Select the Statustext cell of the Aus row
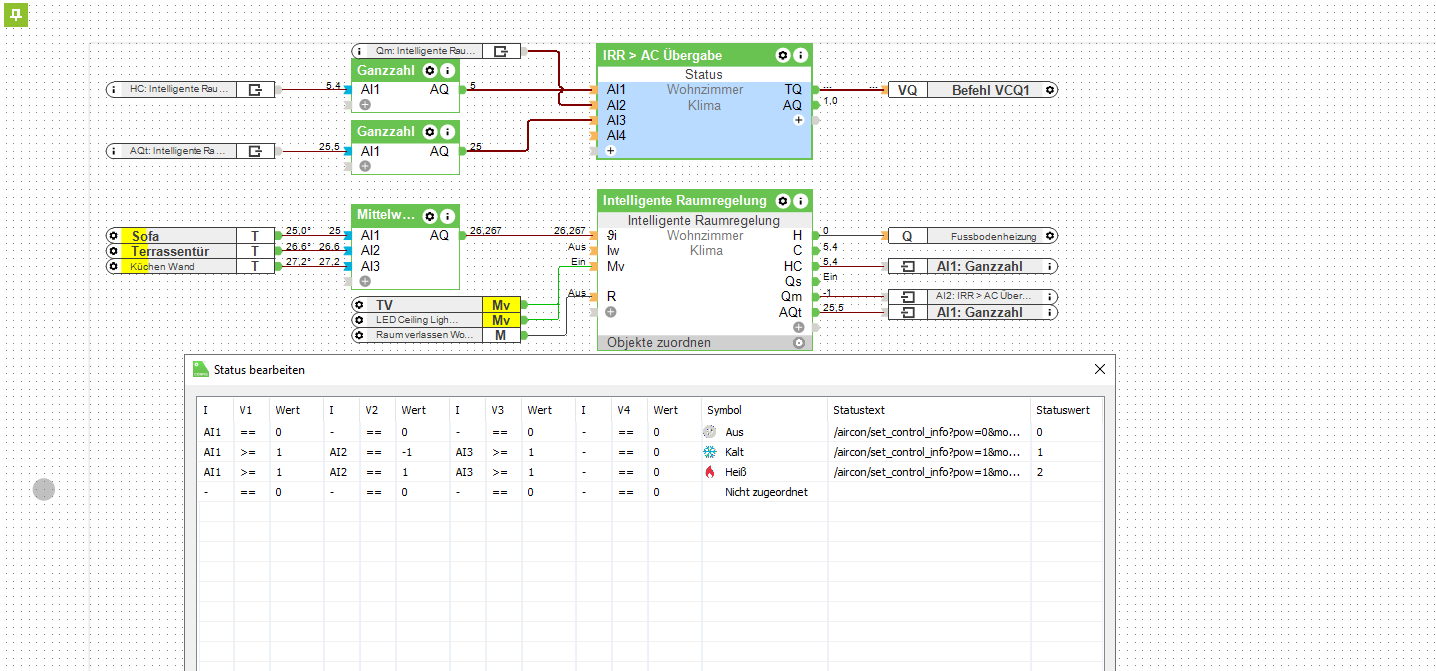1436x671 pixels. coord(928,432)
